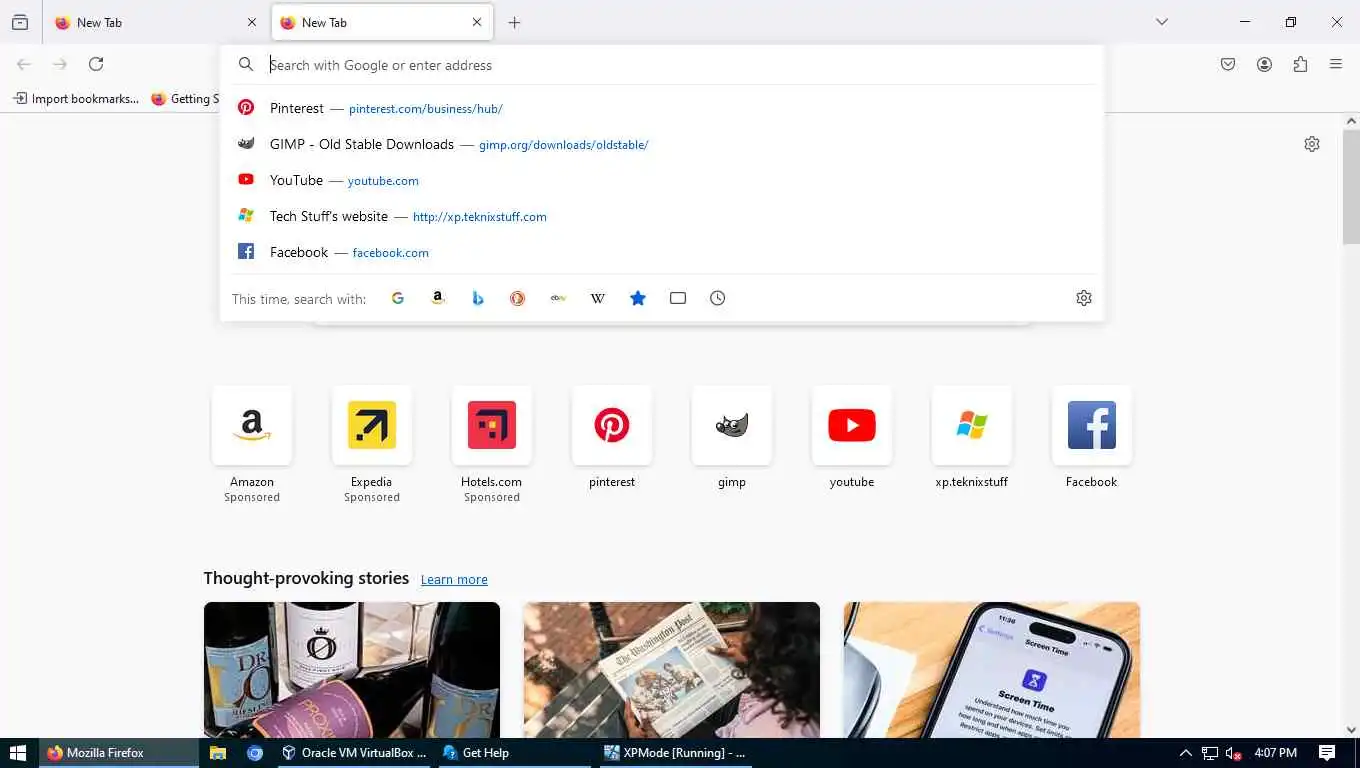Personalize new tab with the gear icon
The width and height of the screenshot is (1360, 768).
[1312, 144]
